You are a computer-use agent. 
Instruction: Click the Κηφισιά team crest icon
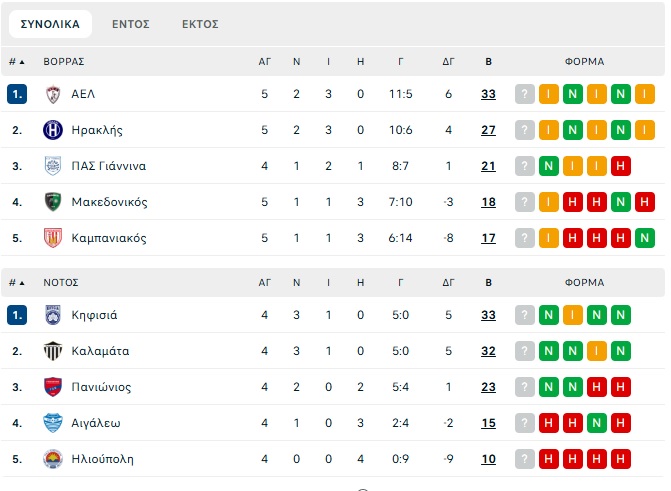pyautogui.click(x=53, y=315)
